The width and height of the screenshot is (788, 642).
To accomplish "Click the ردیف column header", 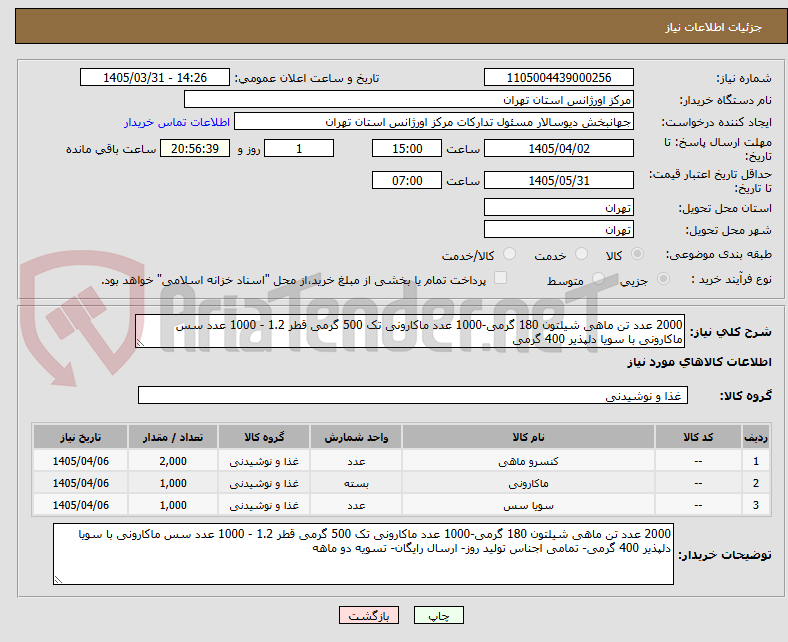I will [x=756, y=437].
